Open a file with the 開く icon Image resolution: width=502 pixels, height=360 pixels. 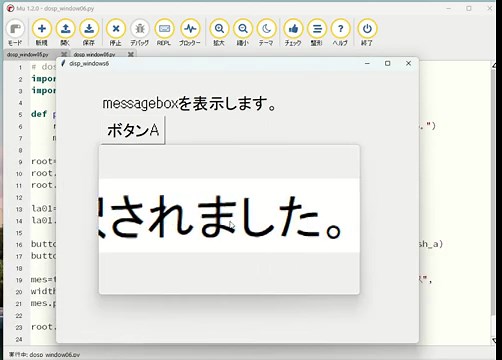click(x=65, y=32)
